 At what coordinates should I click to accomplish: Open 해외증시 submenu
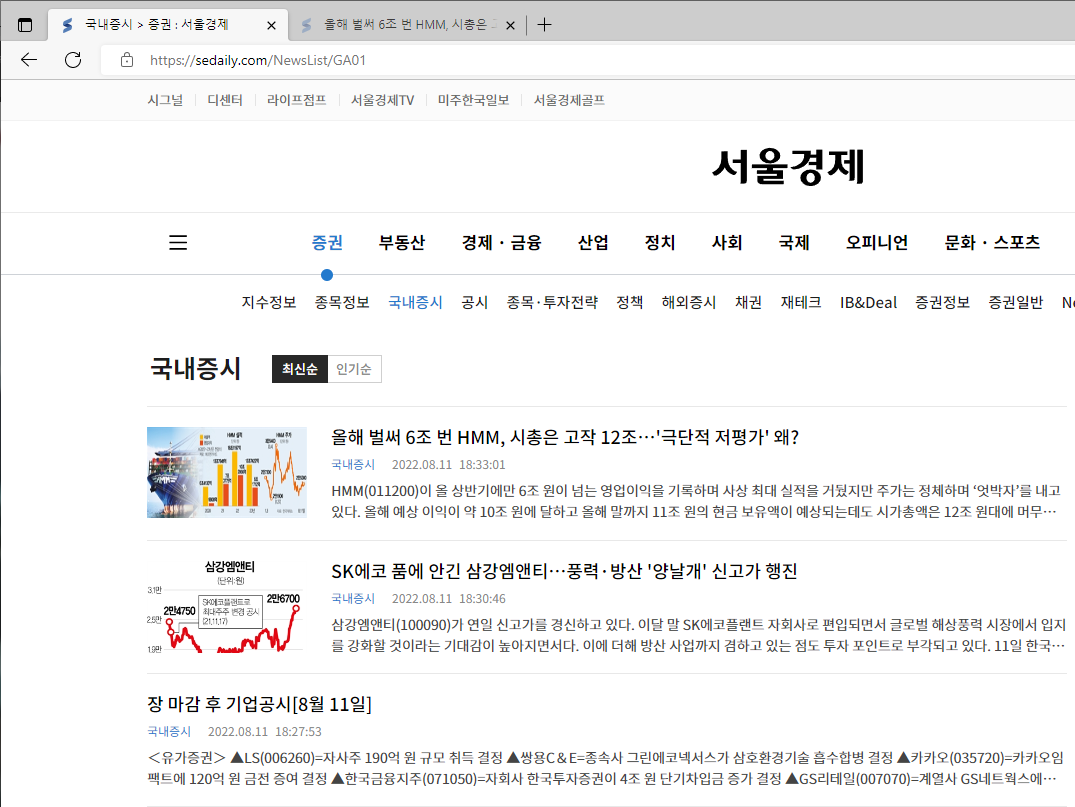pos(689,302)
